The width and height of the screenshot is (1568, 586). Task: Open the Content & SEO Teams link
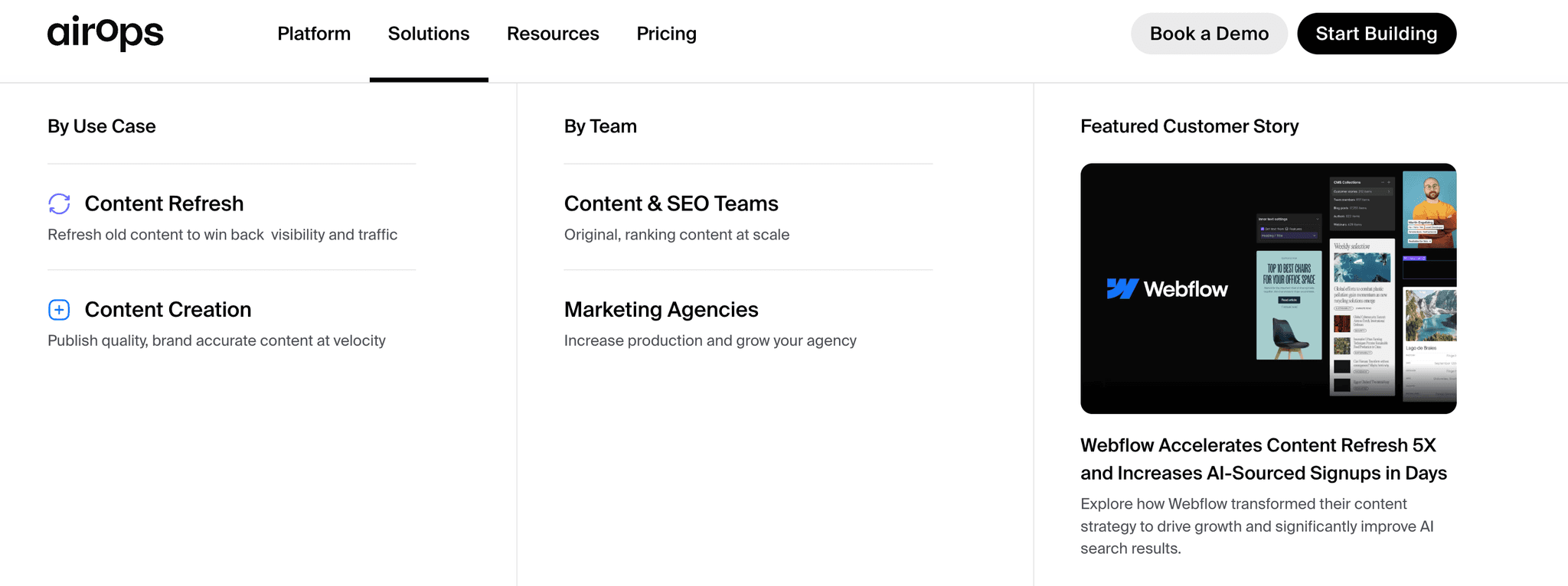pyautogui.click(x=671, y=203)
